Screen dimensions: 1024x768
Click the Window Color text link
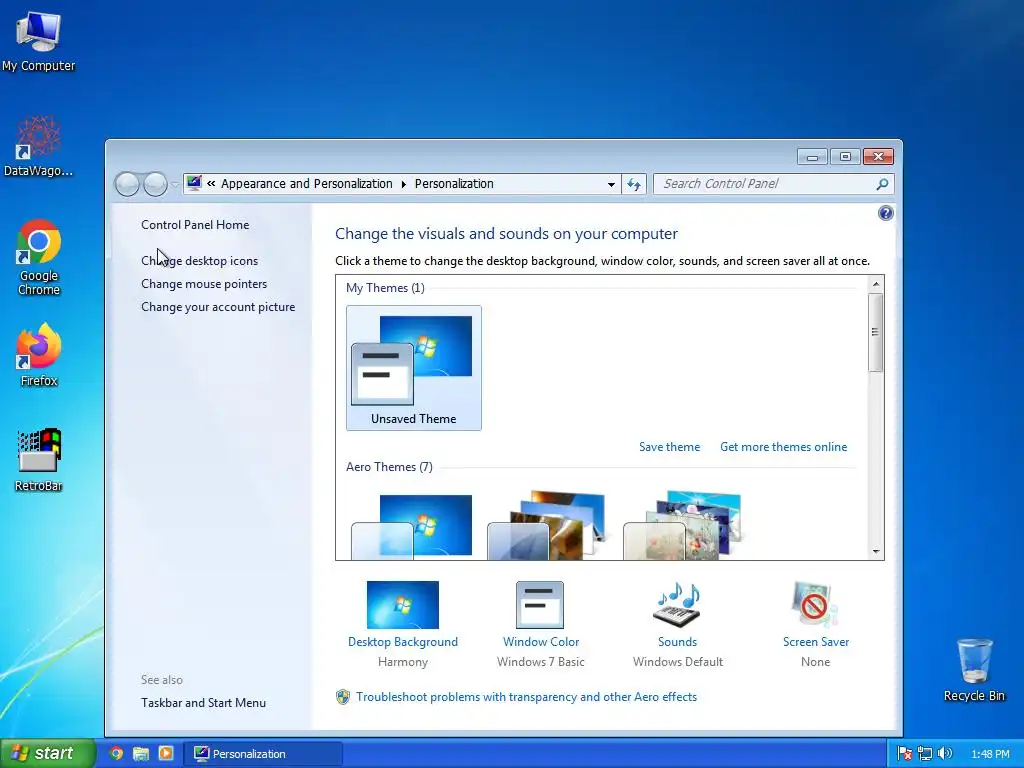[541, 642]
